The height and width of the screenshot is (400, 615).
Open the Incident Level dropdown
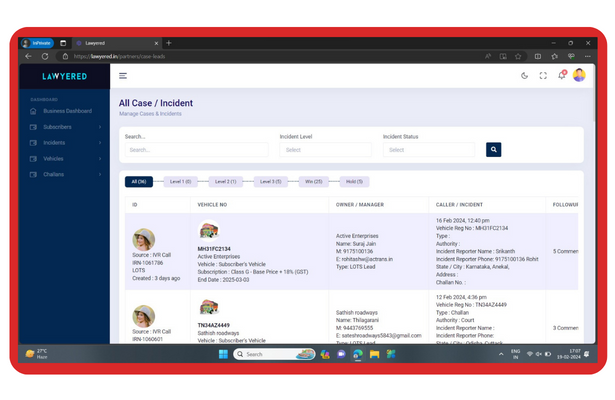(x=325, y=150)
